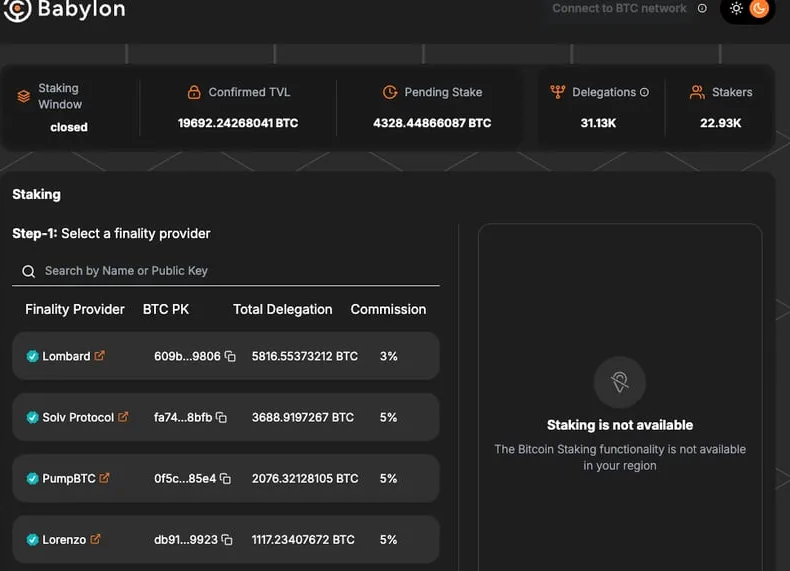Open Lorenzo external link icon
Screen dimensions: 790x571
95,539
